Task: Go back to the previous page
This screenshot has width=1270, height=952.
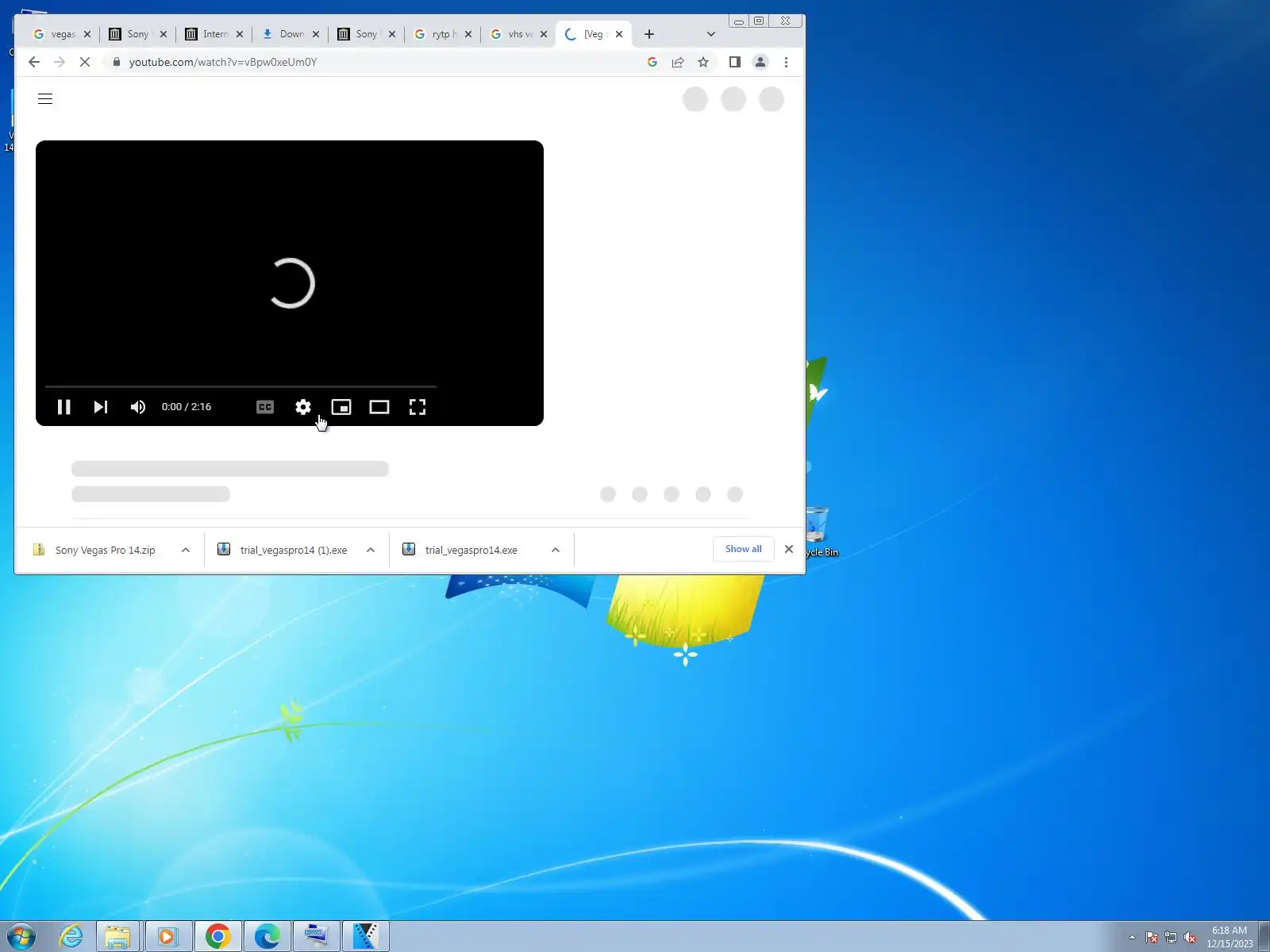Action: click(x=33, y=62)
